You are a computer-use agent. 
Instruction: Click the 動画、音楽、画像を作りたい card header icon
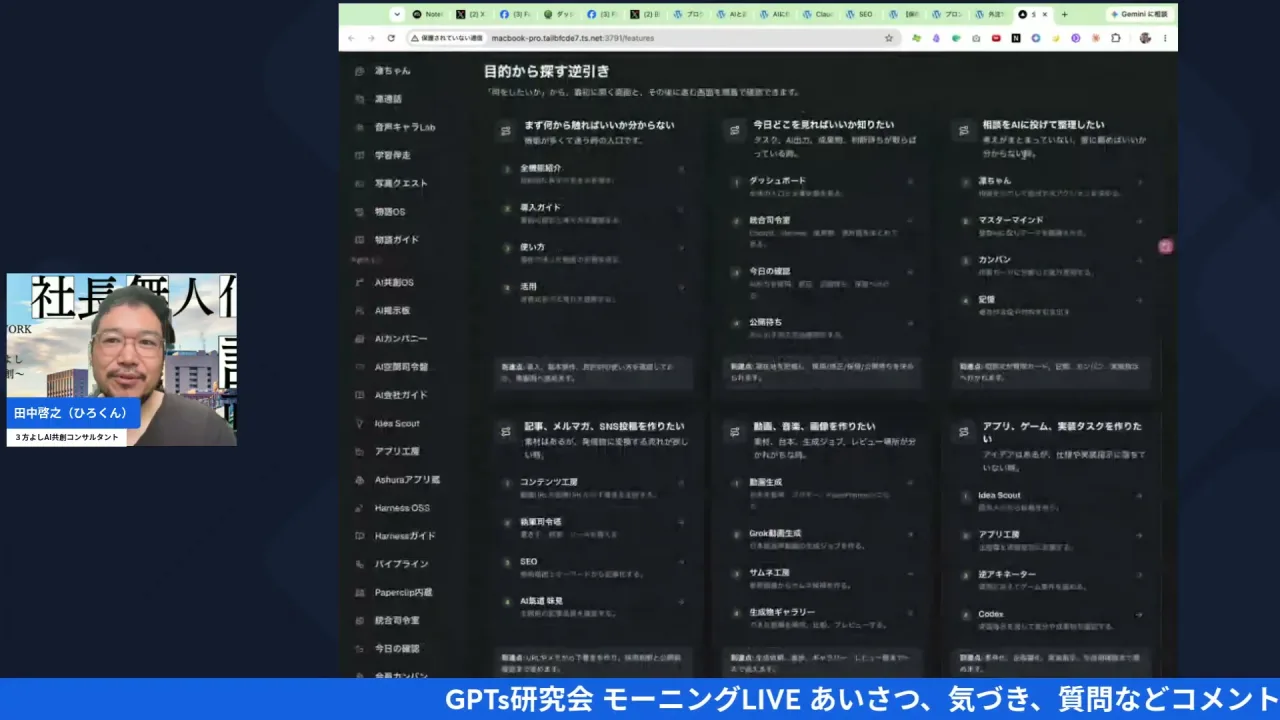coord(735,431)
